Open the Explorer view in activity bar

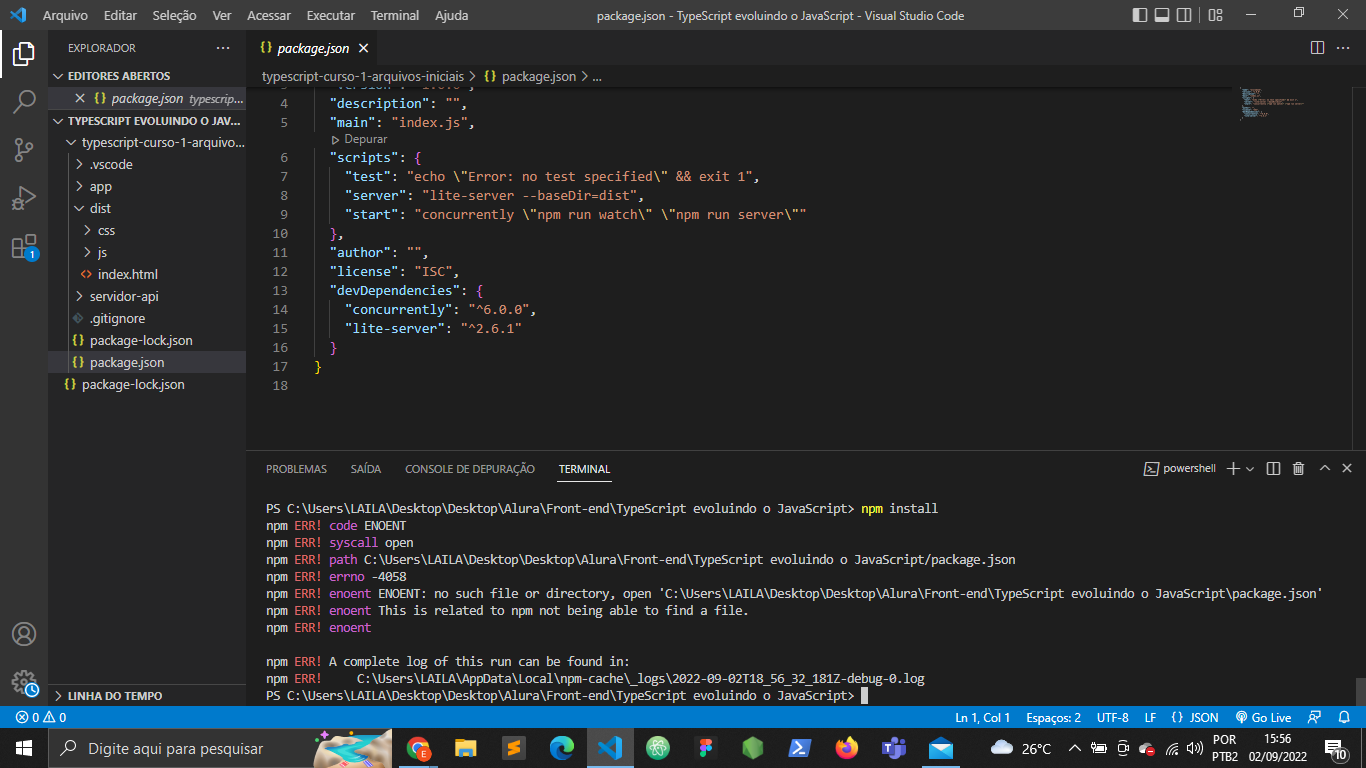tap(24, 53)
